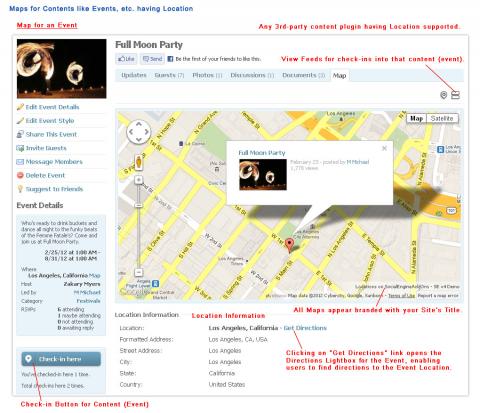
Task: Switch to the Photos tab
Action: point(207,75)
